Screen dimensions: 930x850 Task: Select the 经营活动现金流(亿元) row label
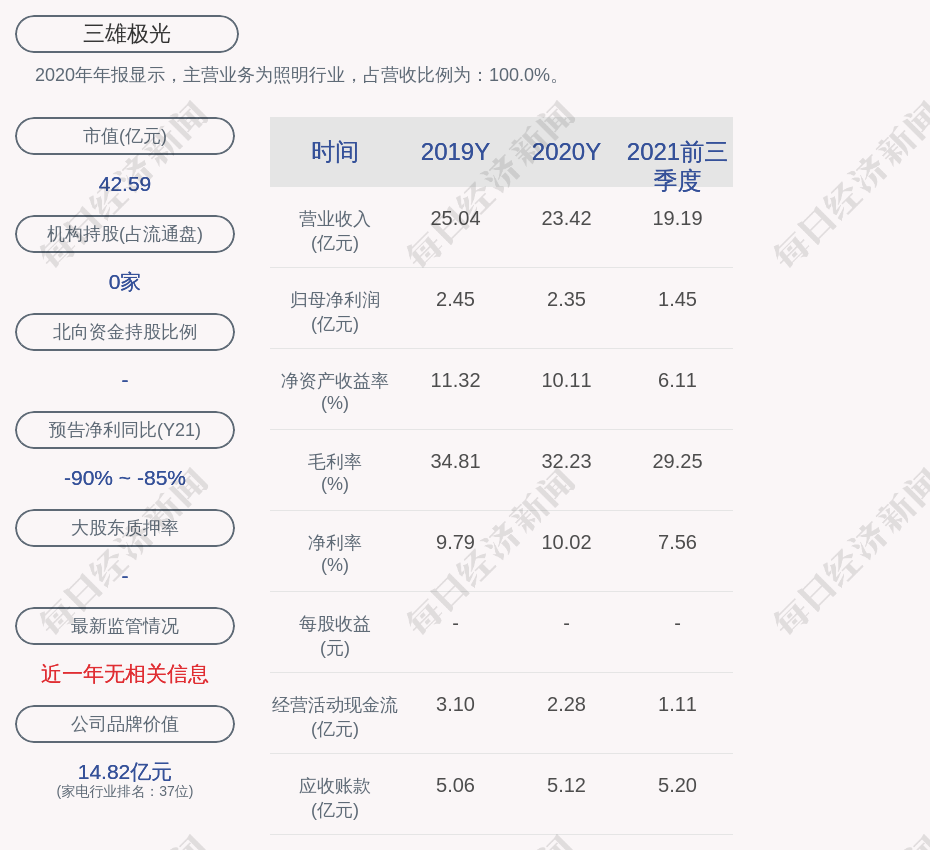click(x=335, y=717)
